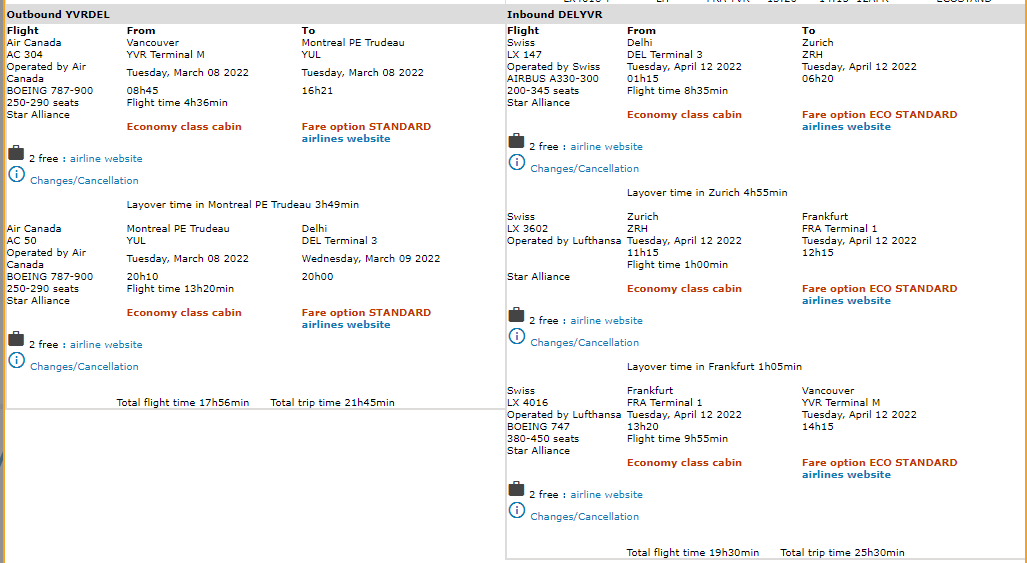Click the baggage icon for flight LX 4016
1027x563 pixels.
pyautogui.click(x=516, y=489)
